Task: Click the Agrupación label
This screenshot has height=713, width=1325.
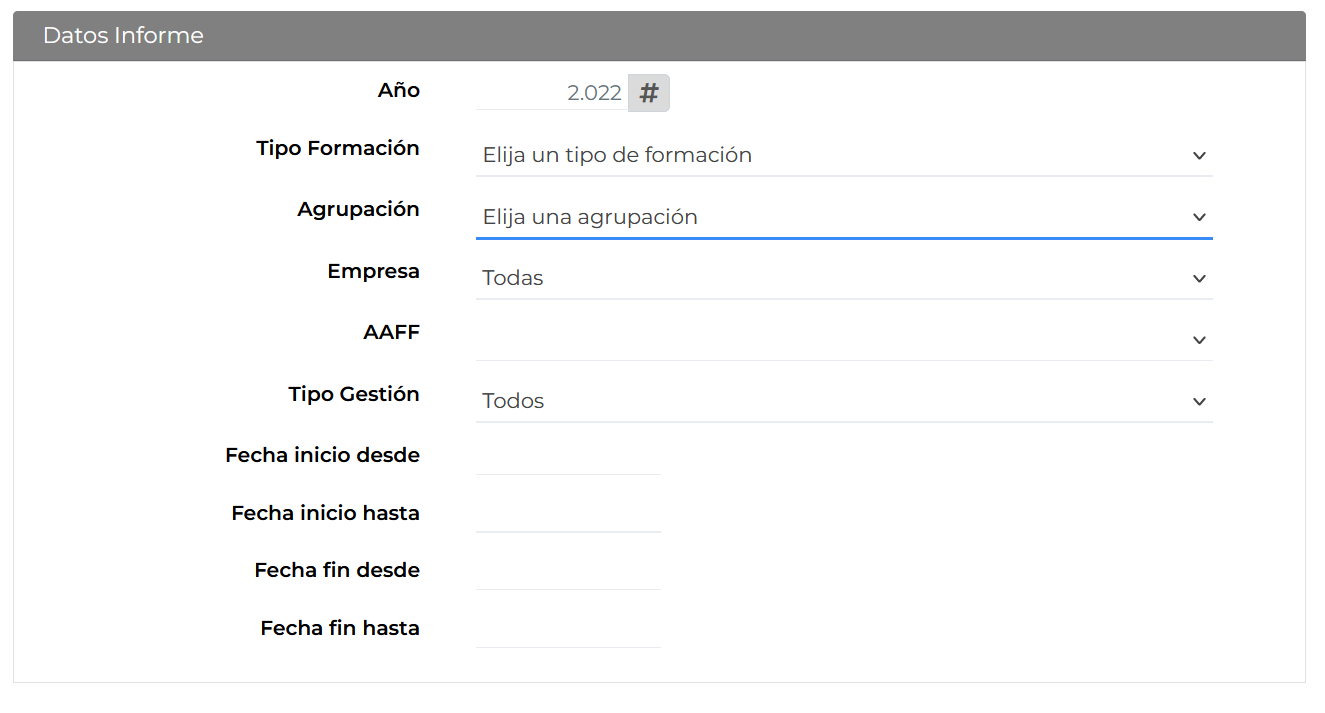Action: pyautogui.click(x=358, y=210)
